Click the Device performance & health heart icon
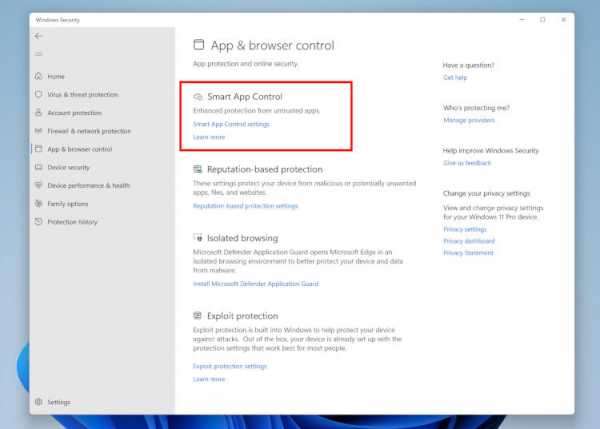This screenshot has width=600, height=429. [x=38, y=185]
